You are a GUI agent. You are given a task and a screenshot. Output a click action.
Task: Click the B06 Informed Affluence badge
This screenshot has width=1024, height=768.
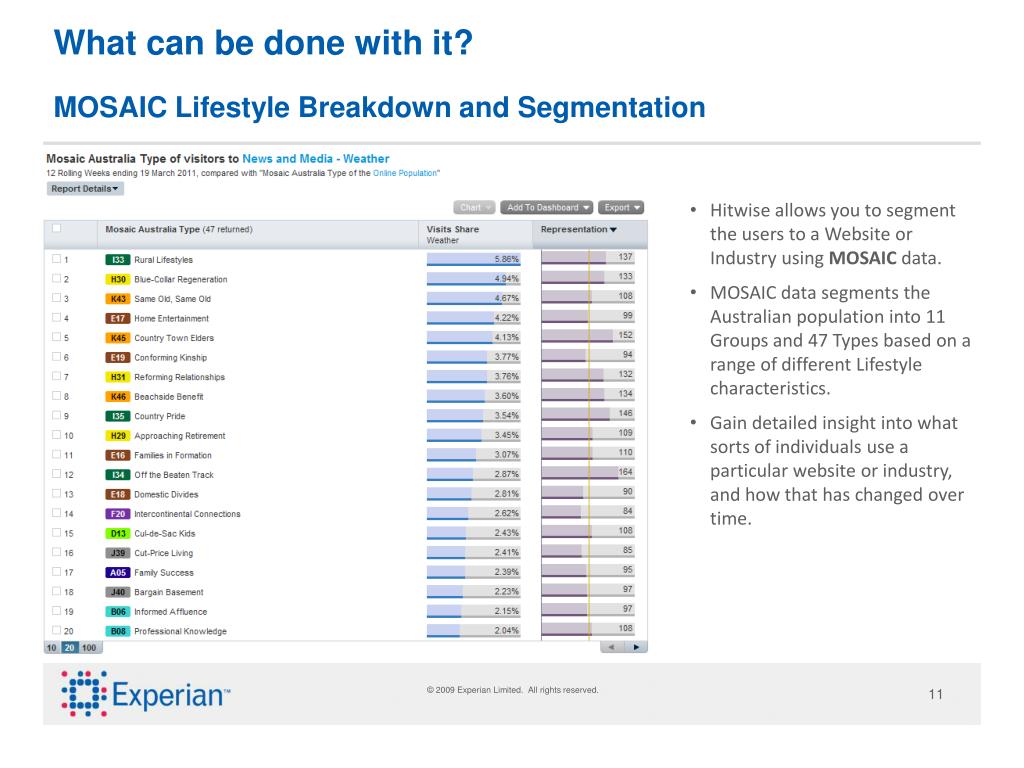pyautogui.click(x=118, y=612)
